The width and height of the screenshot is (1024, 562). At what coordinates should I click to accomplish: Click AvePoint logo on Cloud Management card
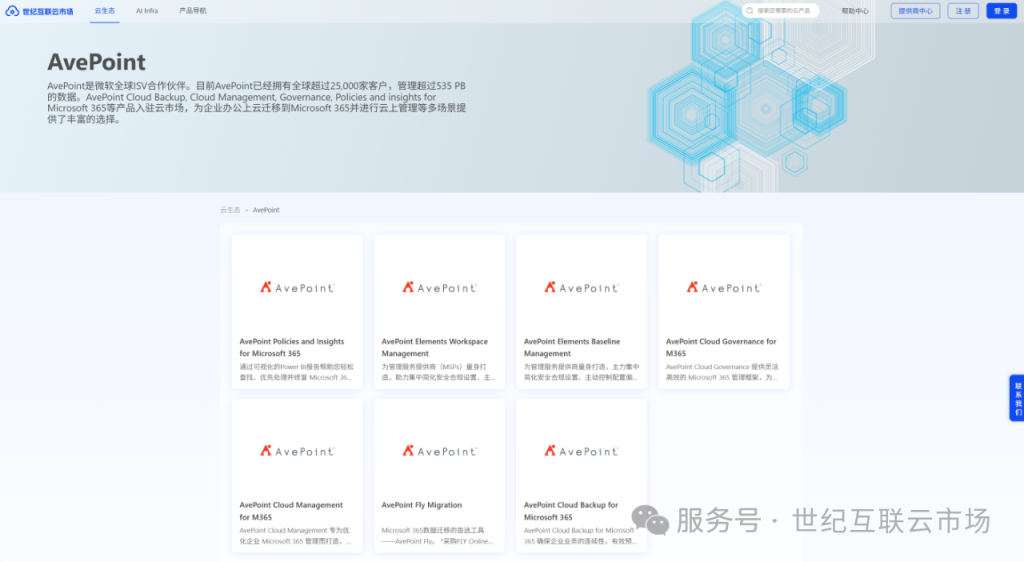297,451
